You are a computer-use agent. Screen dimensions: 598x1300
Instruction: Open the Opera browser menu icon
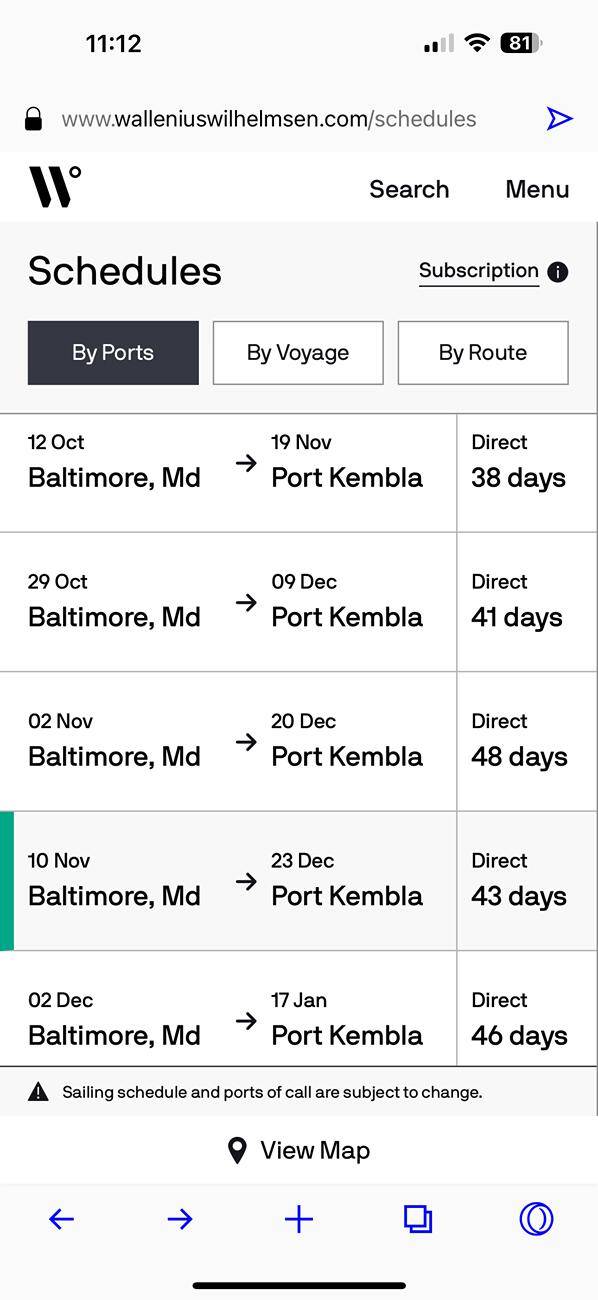point(537,1218)
